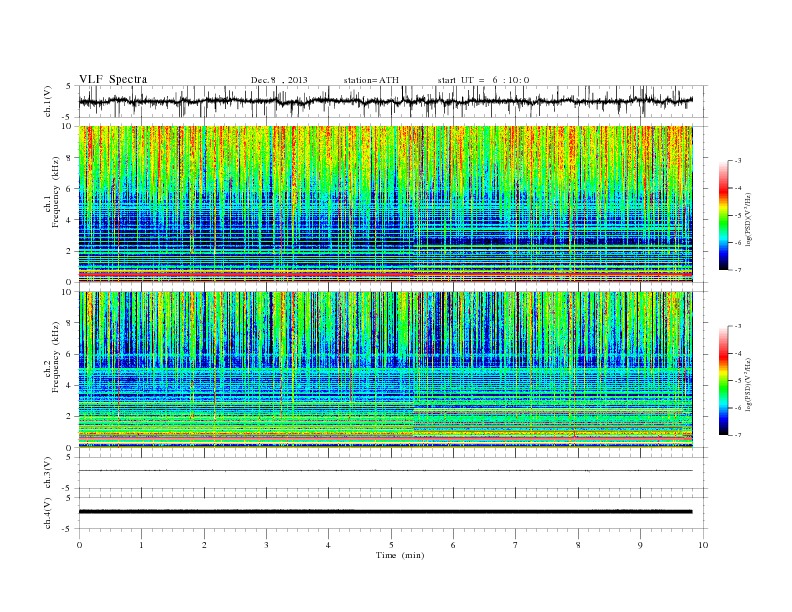Click the ch.2 colorbar 'log(PSD)(V²/Hz)' label
The height and width of the screenshot is (612, 792).
(x=749, y=383)
